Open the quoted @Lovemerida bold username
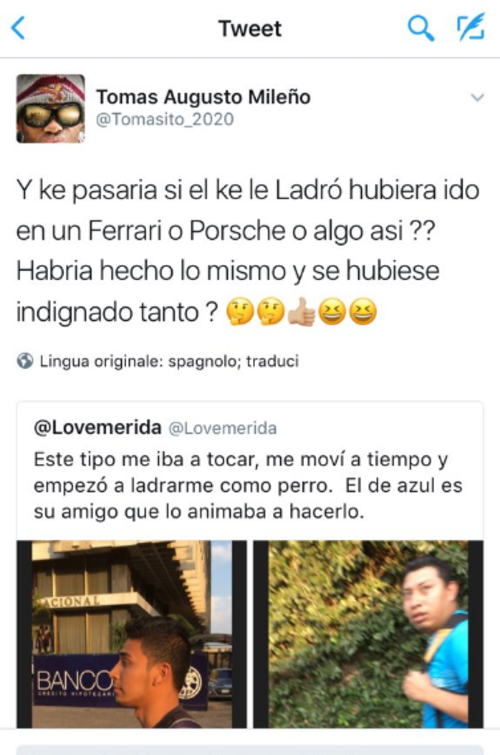Image resolution: width=500 pixels, height=755 pixels. point(98,428)
